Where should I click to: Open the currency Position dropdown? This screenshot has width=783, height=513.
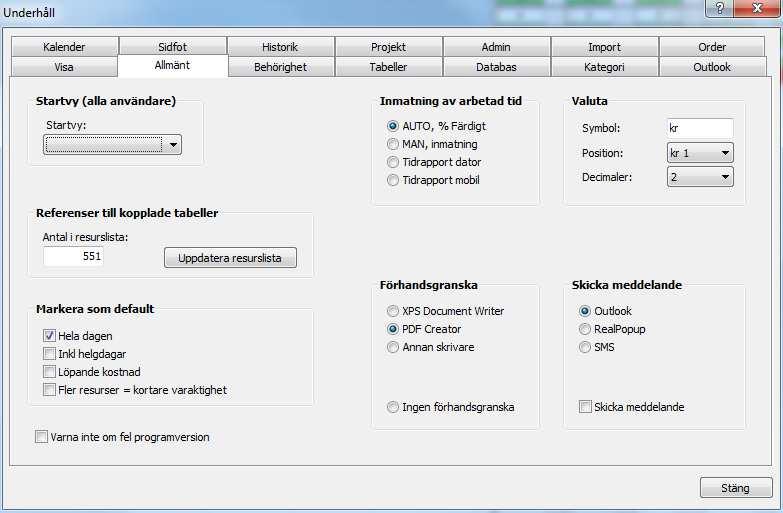pos(700,153)
